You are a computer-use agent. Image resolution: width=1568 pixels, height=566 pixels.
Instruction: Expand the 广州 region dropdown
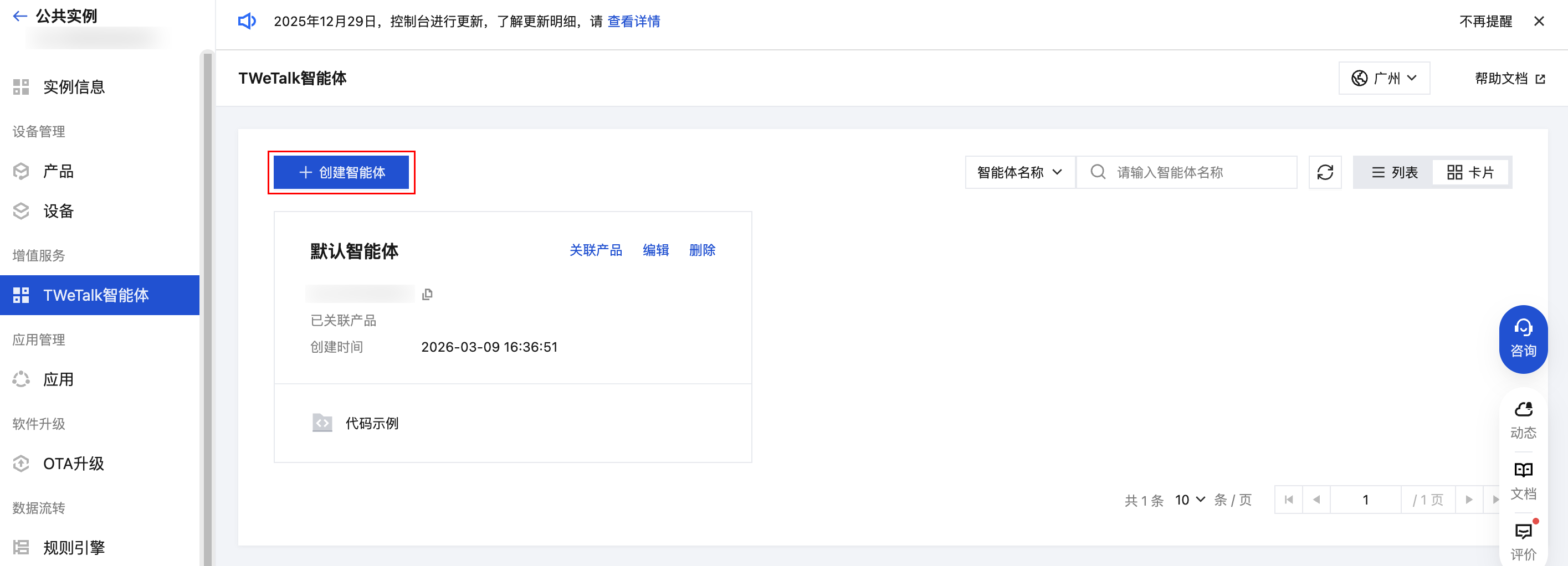[x=1384, y=79]
